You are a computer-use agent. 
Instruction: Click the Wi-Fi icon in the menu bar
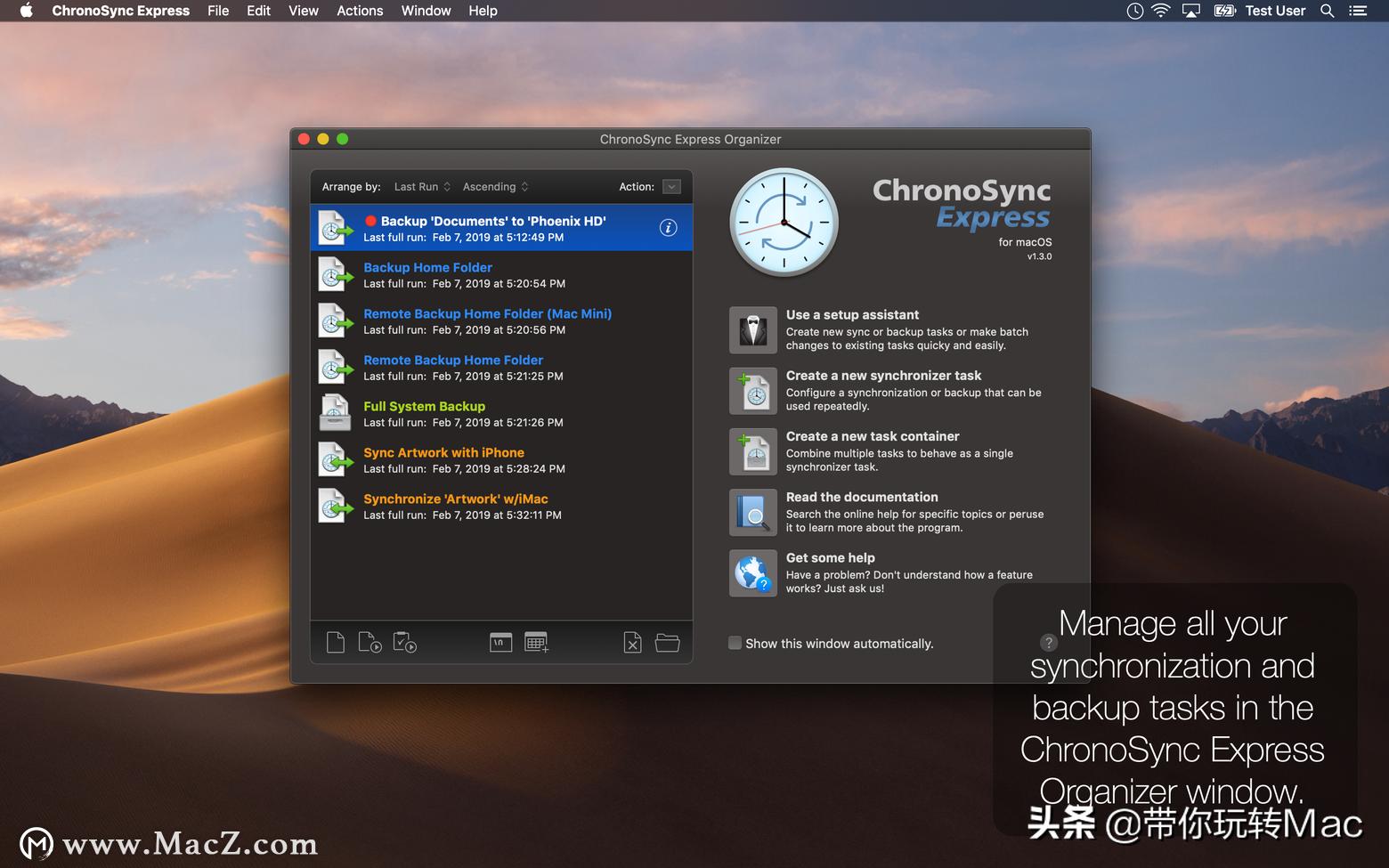click(1160, 11)
